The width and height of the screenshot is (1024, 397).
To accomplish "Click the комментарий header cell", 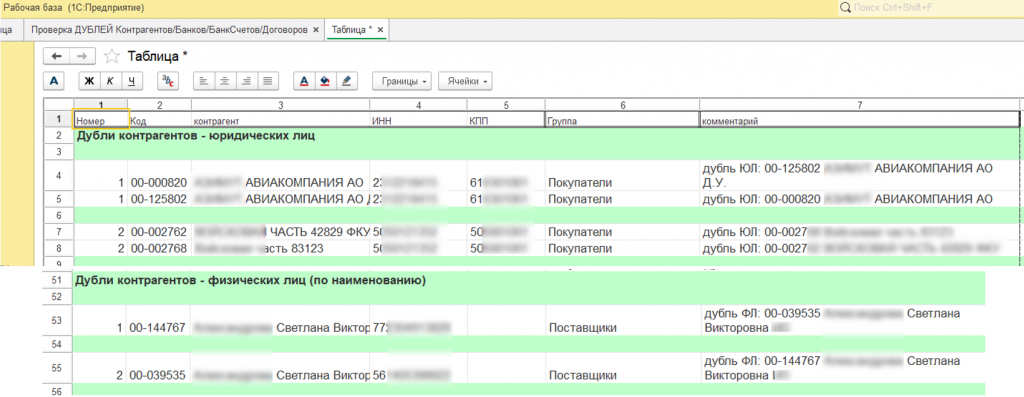I will click(x=859, y=120).
